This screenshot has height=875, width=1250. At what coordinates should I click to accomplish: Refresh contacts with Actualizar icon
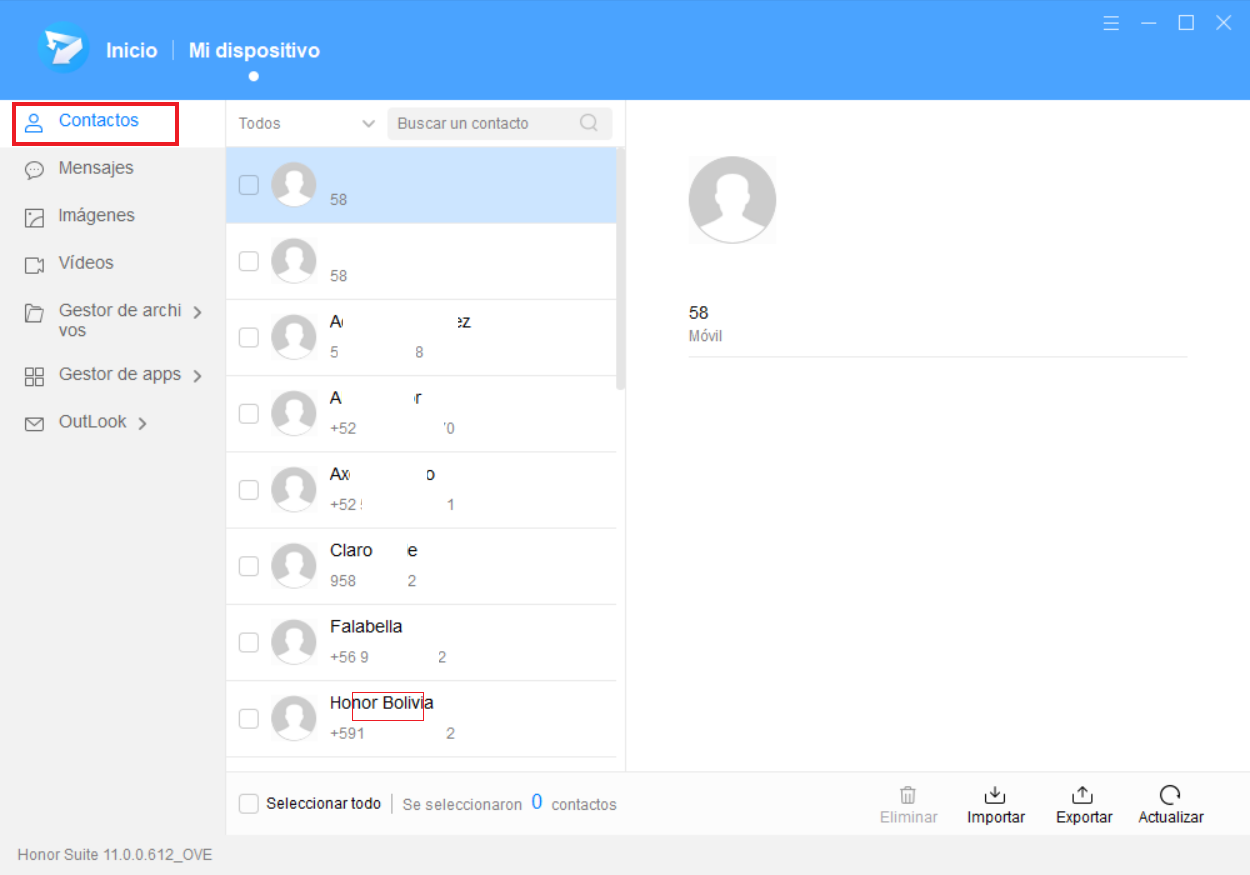[1170, 796]
